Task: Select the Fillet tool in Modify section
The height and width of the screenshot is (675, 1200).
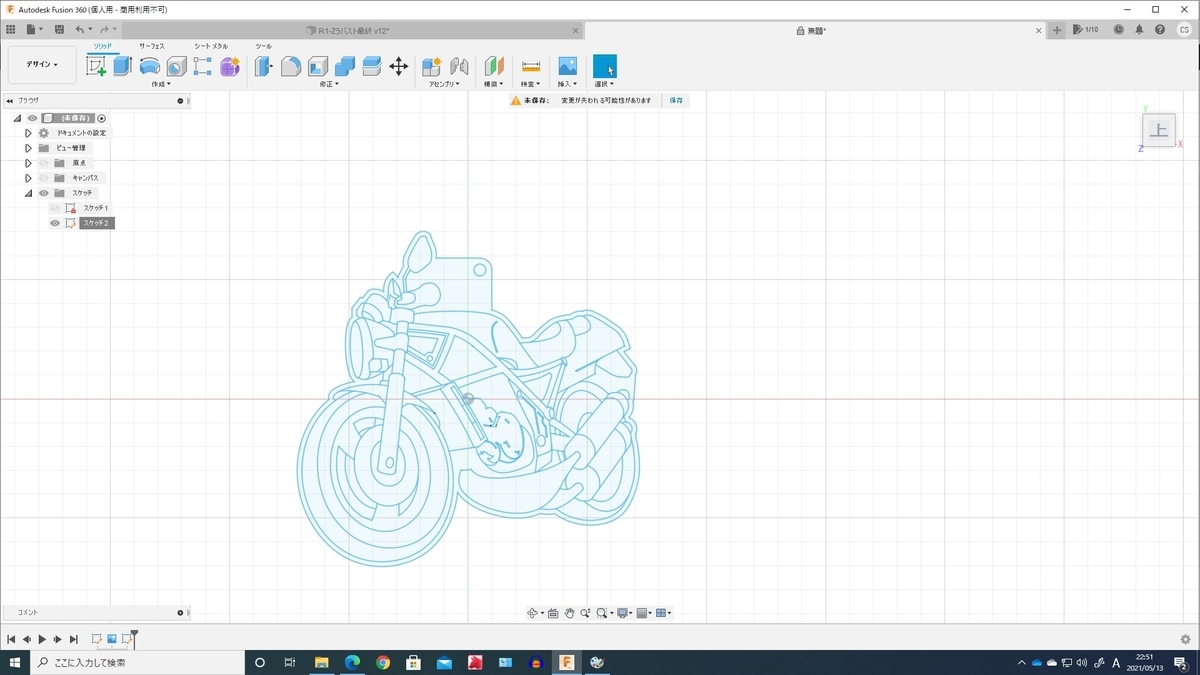Action: point(291,66)
